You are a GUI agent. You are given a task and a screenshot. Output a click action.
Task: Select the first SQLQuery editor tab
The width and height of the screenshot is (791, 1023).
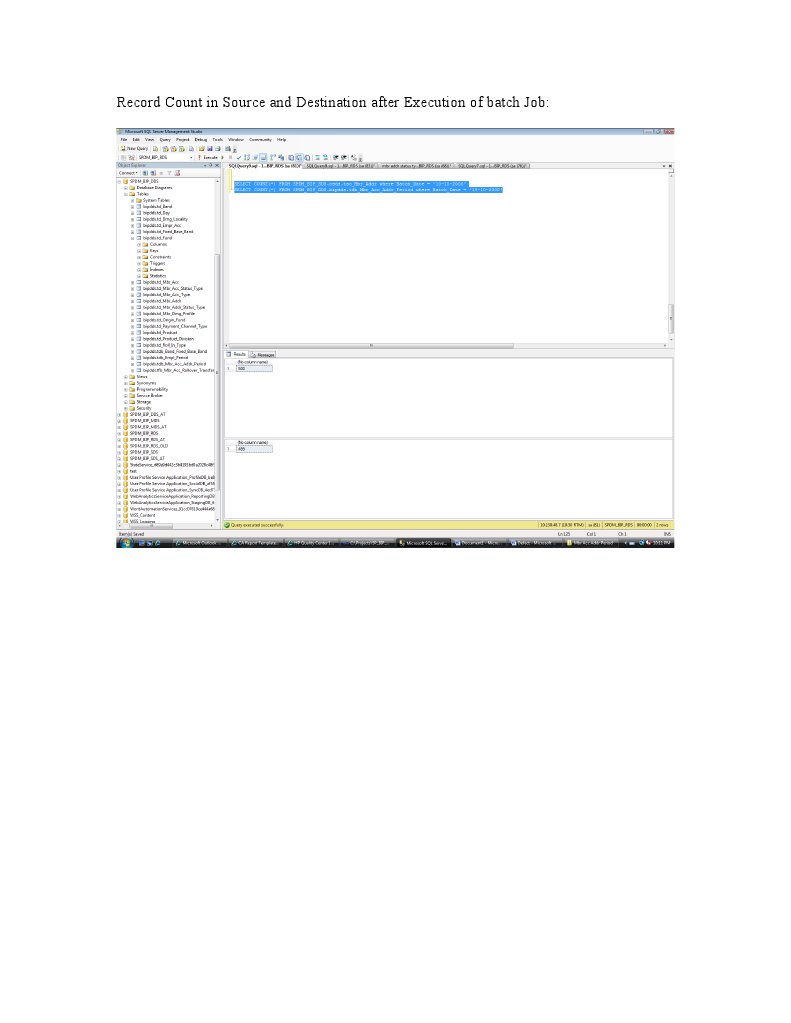point(265,166)
